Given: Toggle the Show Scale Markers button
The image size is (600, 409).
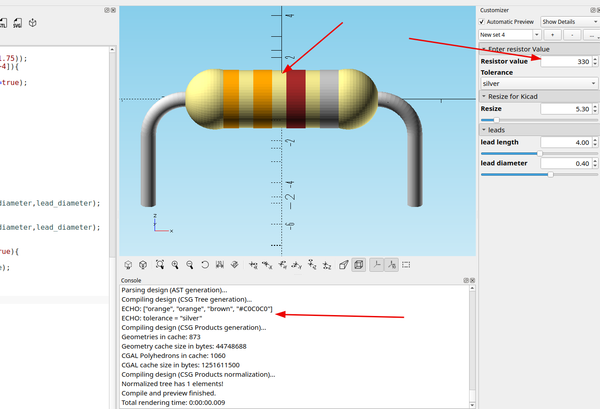Looking at the screenshot, I should pos(391,265).
